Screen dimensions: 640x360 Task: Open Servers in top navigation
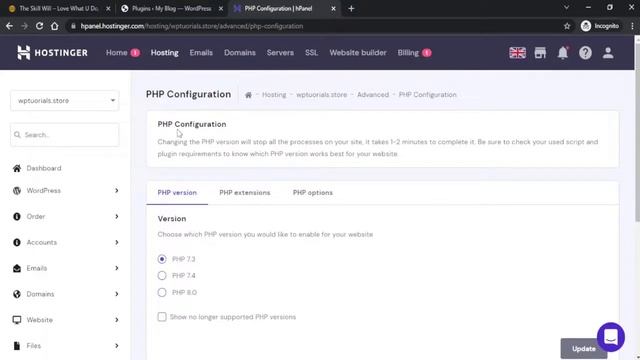click(x=280, y=53)
